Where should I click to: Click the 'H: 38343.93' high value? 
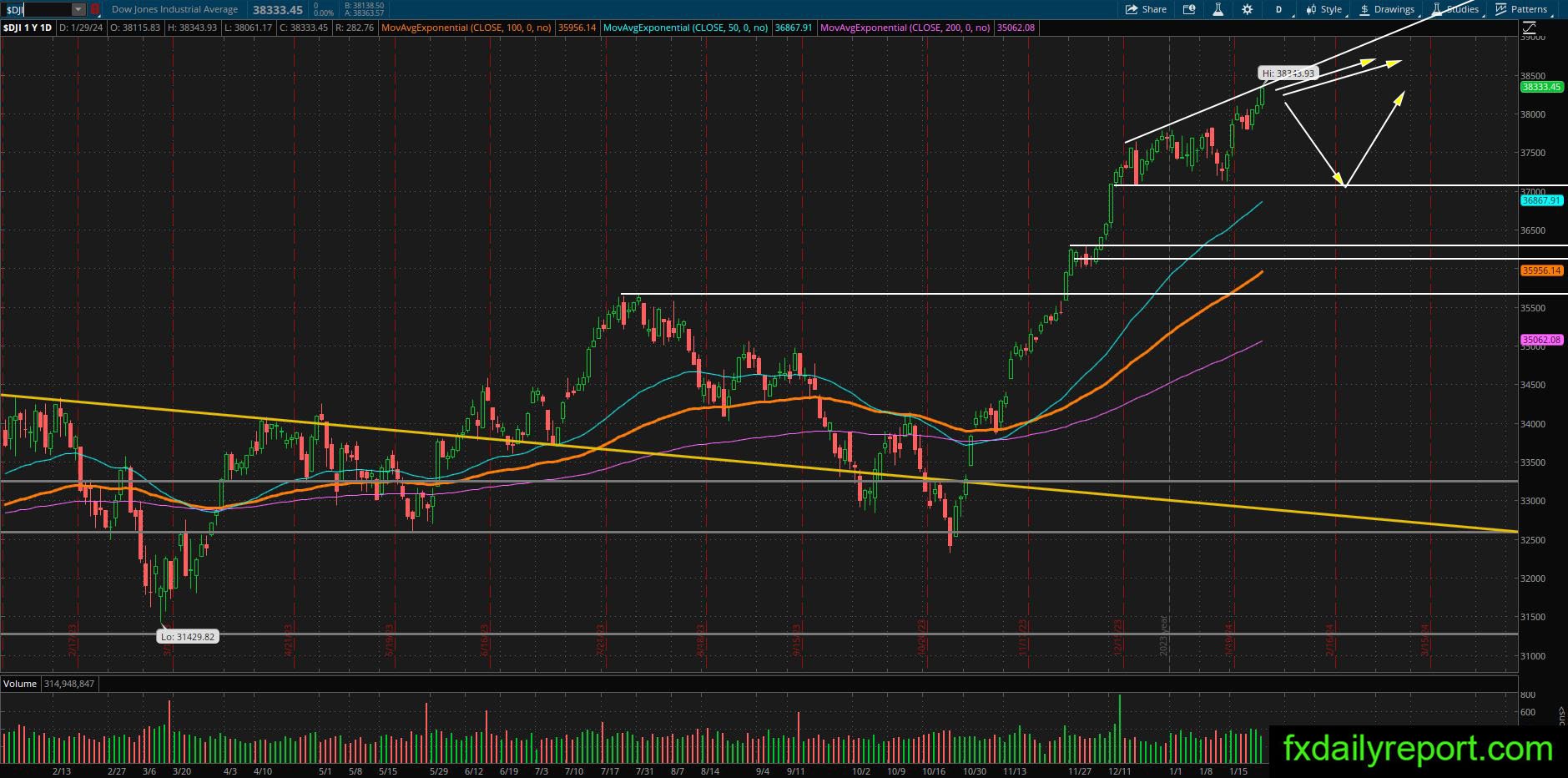[x=192, y=28]
